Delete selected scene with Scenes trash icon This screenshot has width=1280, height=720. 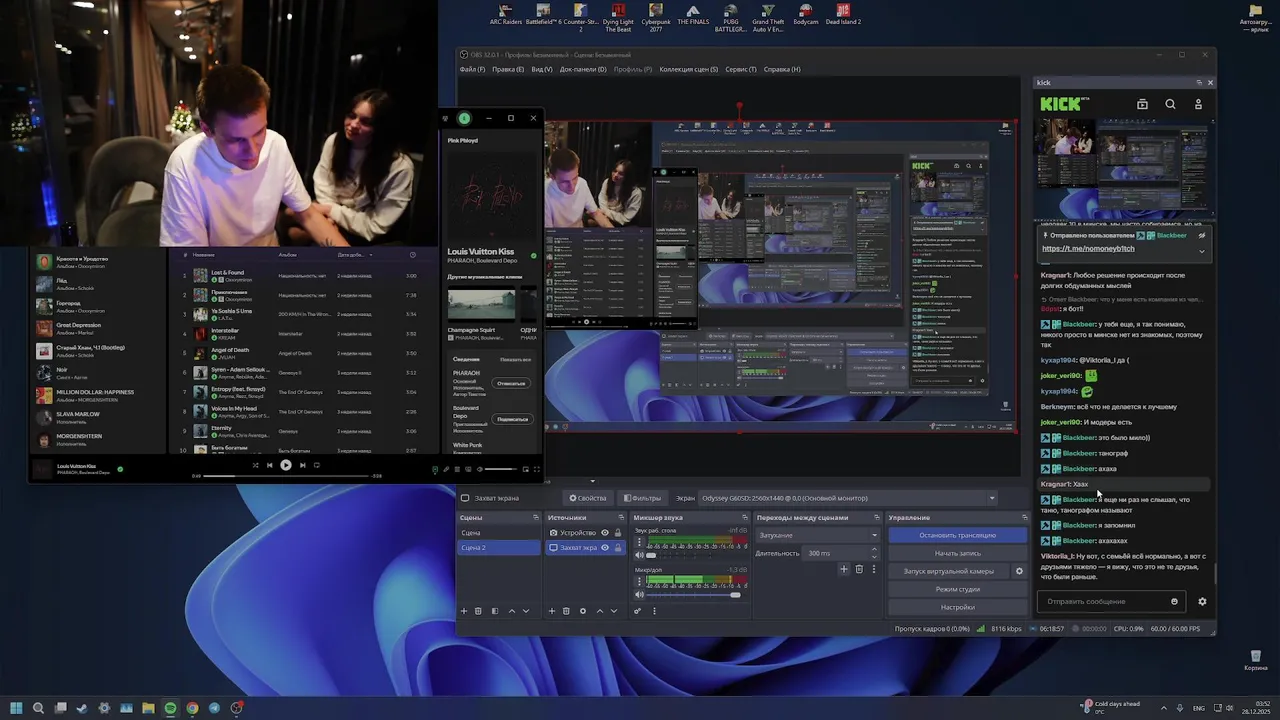pos(478,611)
